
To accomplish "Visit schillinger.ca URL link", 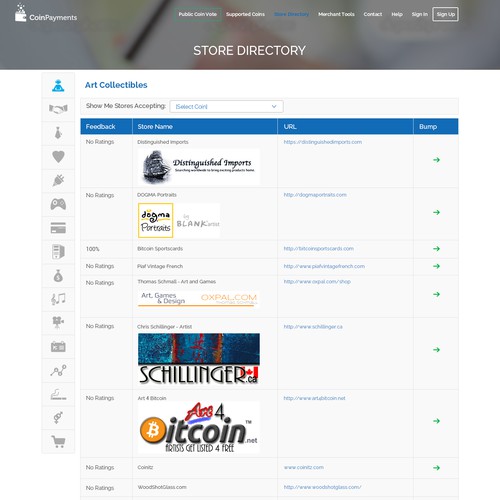I will (313, 327).
